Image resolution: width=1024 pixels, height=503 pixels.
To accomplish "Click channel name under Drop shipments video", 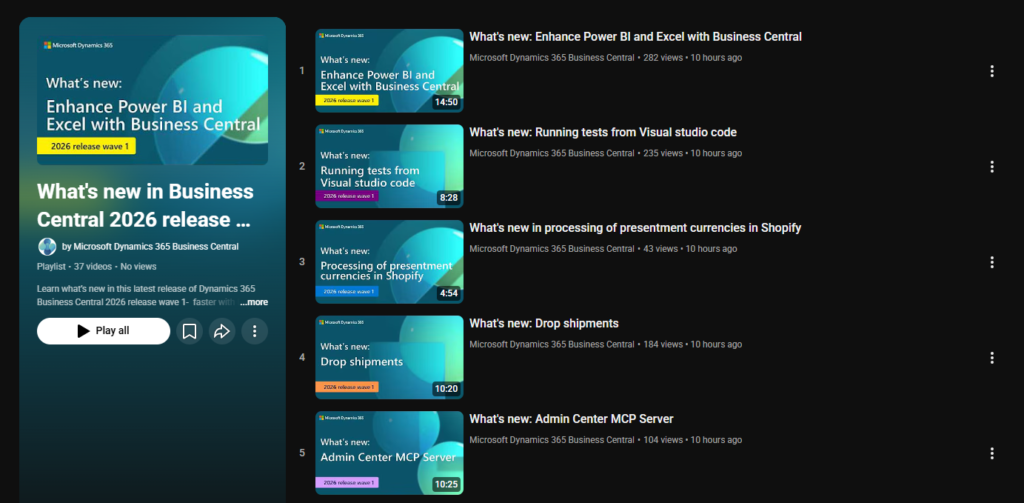I will click(x=551, y=344).
